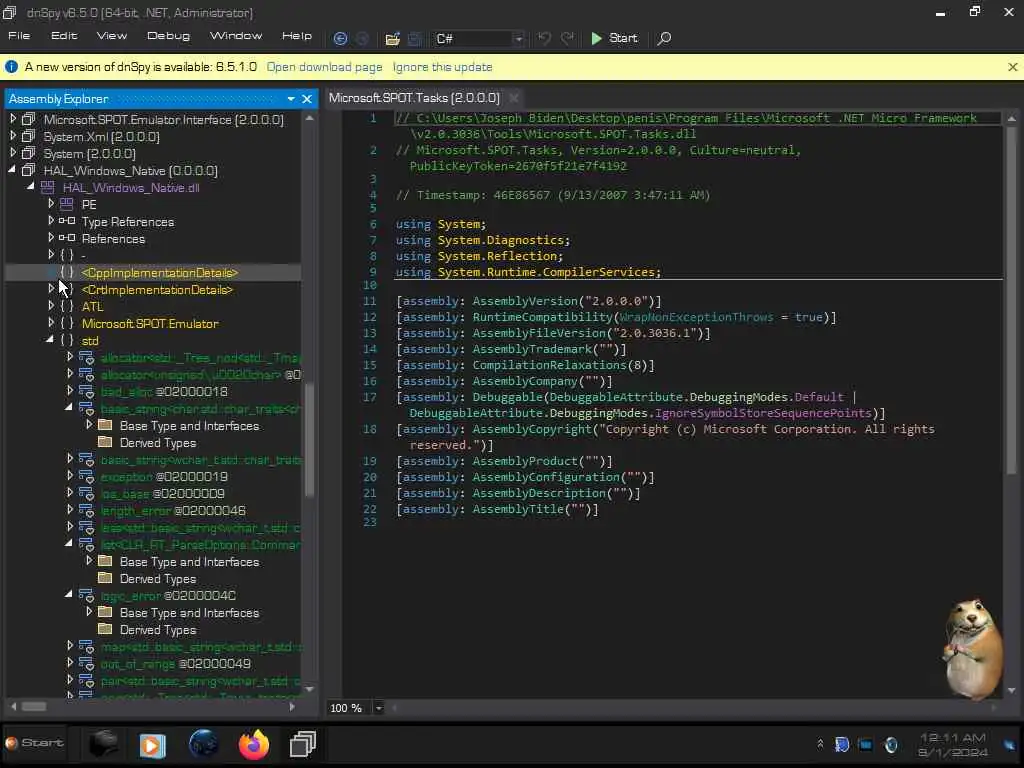This screenshot has width=1024, height=768.
Task: Open Firefox from the taskbar
Action: click(254, 744)
